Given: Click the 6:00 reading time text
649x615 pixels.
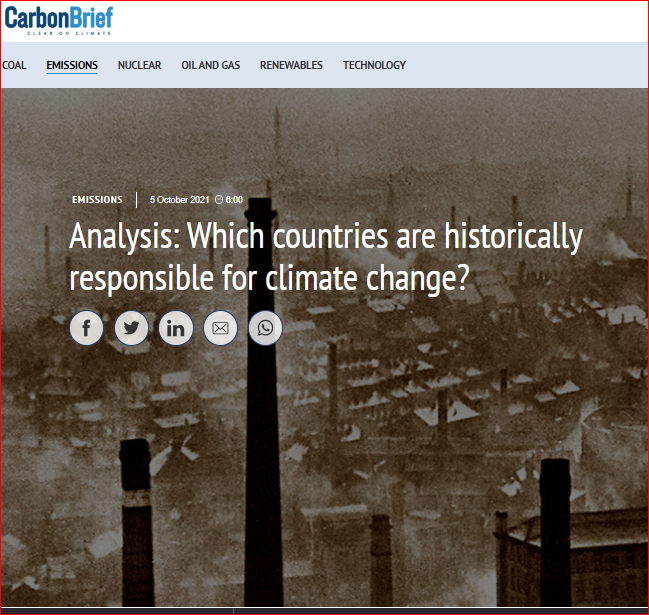Looking at the screenshot, I should 234,200.
